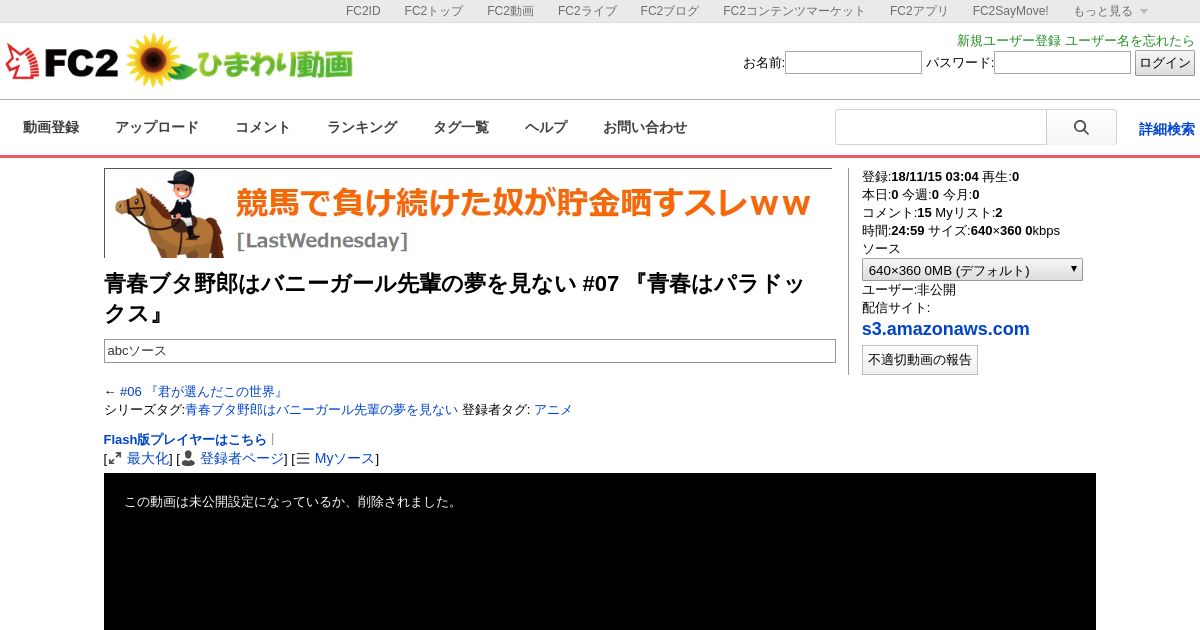Focus the main search box
Screen dimensions: 1200x630
coord(941,127)
